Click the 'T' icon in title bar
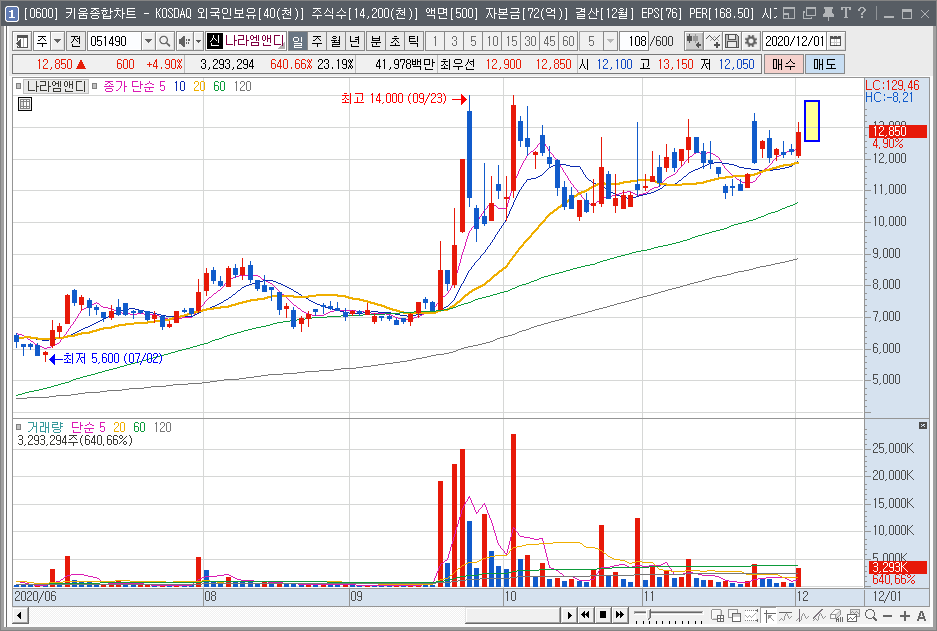 tap(846, 13)
